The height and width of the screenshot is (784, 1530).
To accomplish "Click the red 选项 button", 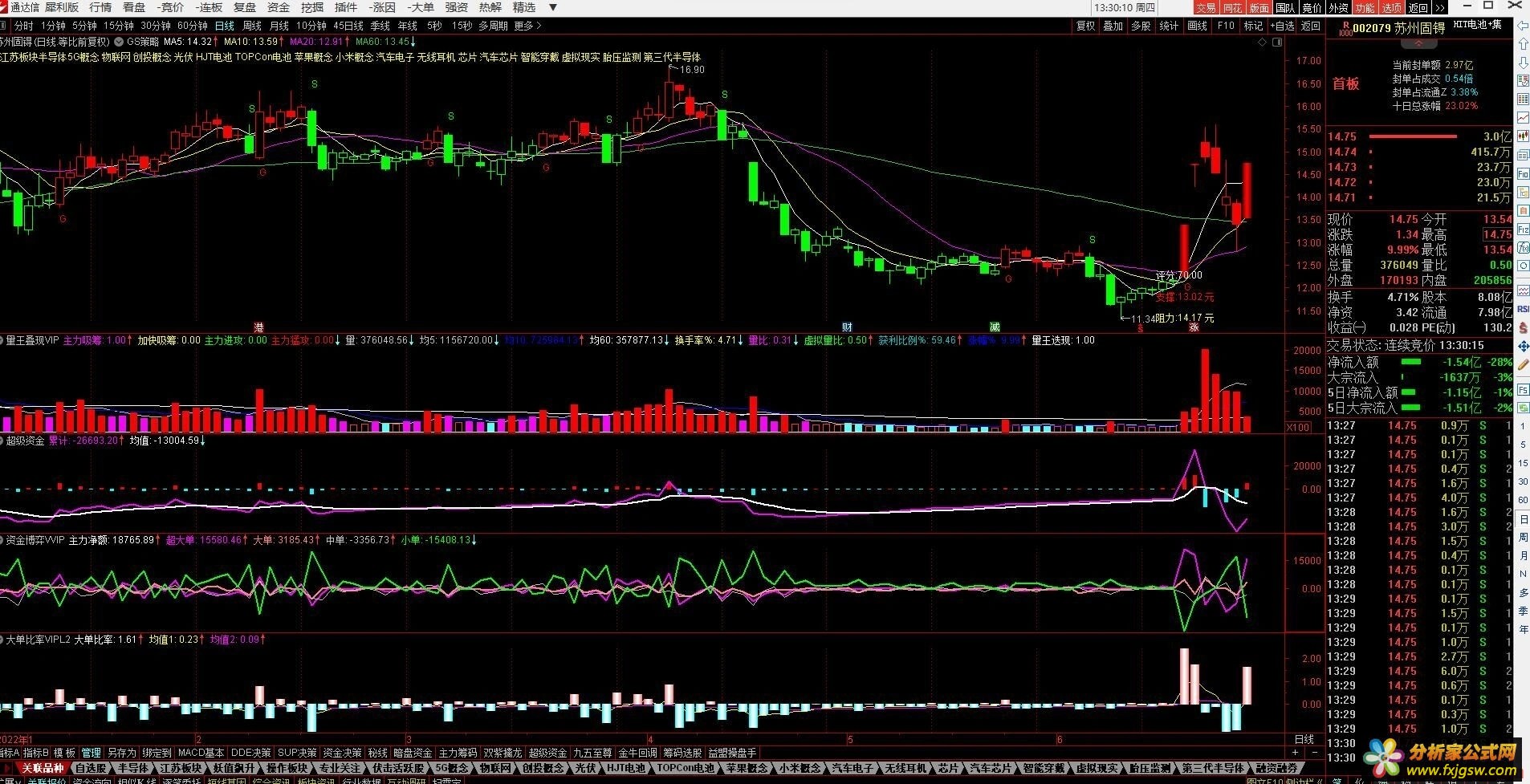I will tap(1391, 7).
